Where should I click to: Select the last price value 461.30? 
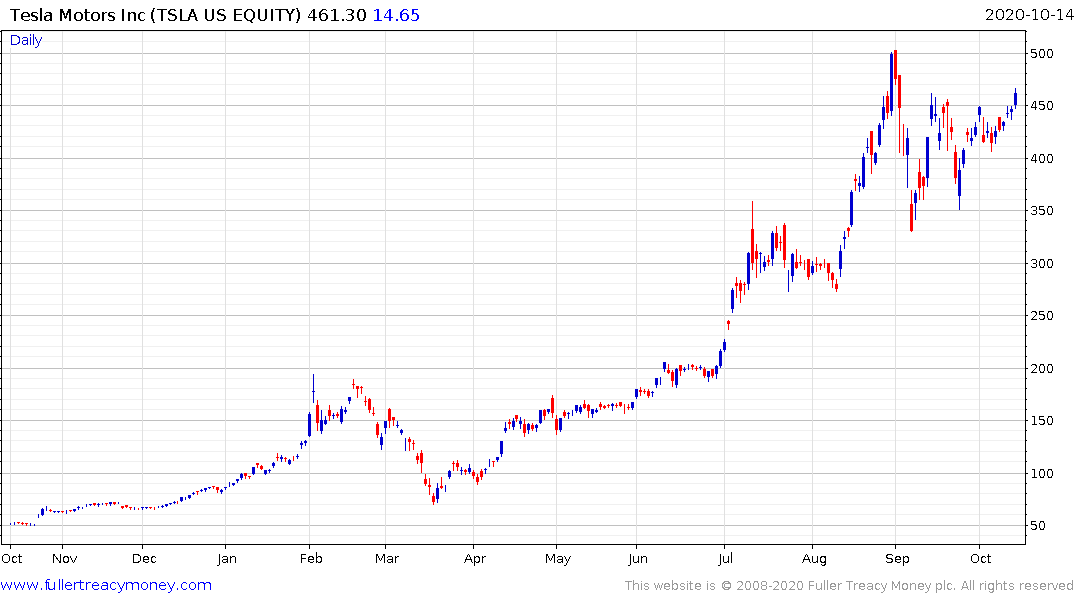tap(337, 15)
